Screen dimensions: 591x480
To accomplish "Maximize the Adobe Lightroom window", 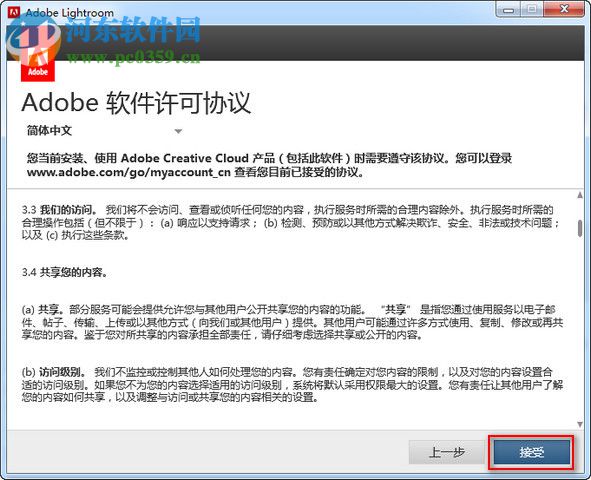I will click(x=532, y=10).
